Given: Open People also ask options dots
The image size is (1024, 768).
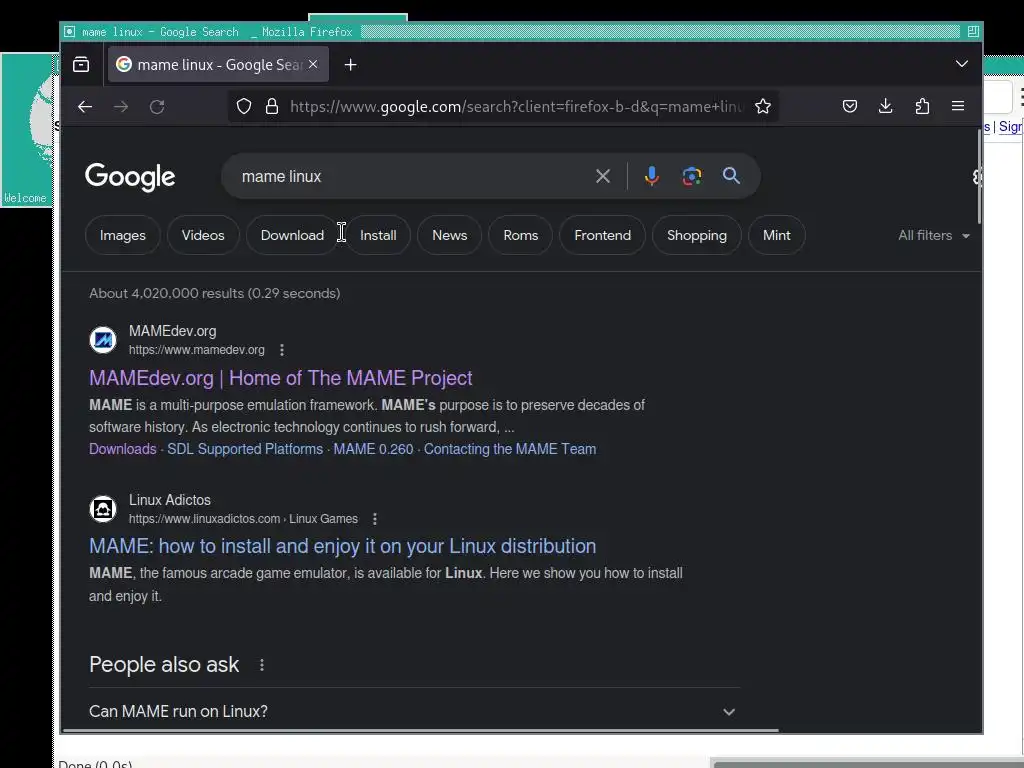Looking at the screenshot, I should [262, 665].
